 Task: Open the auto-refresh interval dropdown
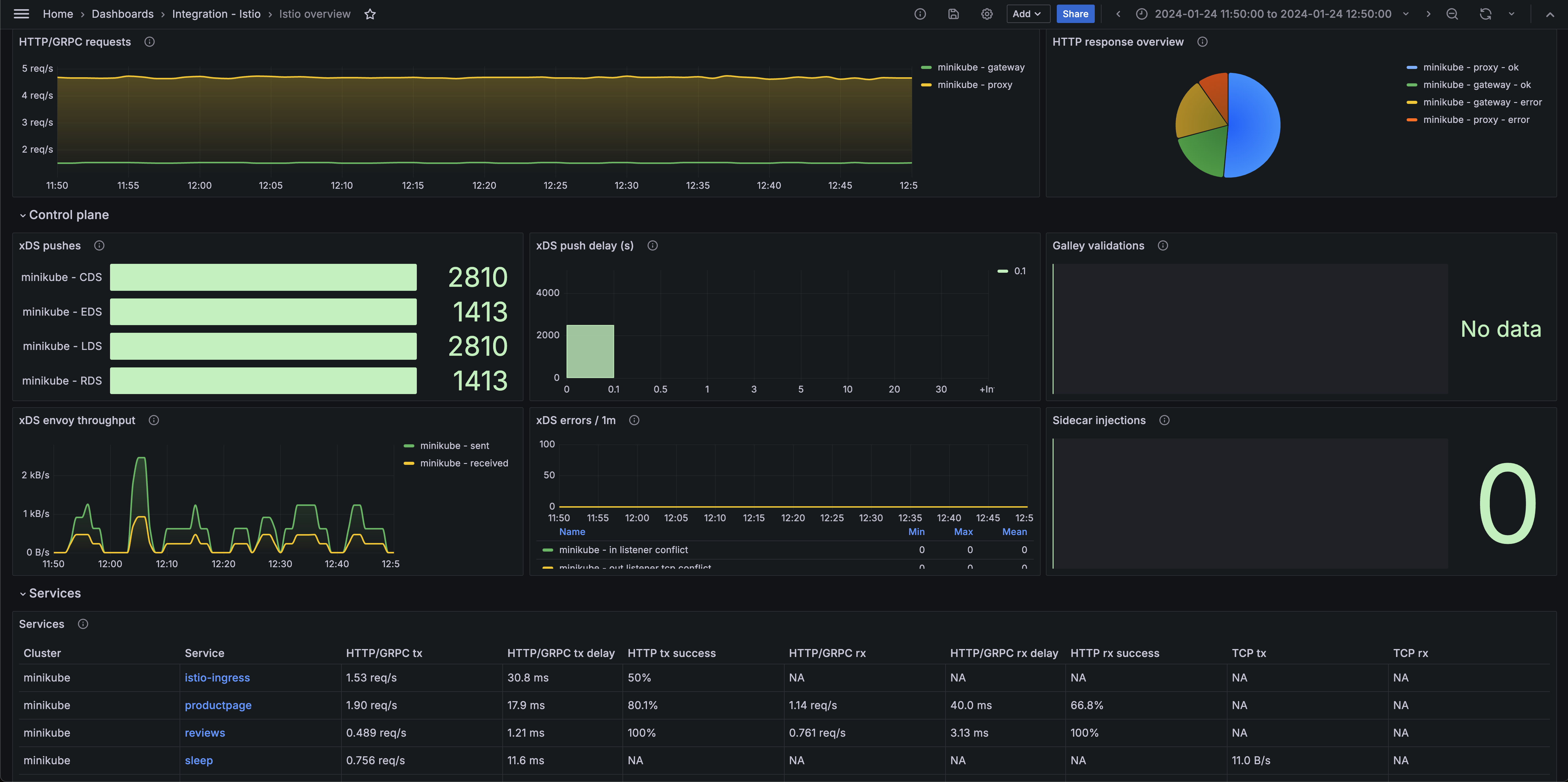(x=1511, y=13)
